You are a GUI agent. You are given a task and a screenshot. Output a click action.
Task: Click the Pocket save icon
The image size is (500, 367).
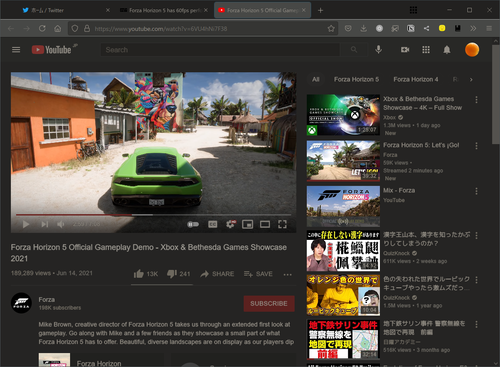pos(348,28)
